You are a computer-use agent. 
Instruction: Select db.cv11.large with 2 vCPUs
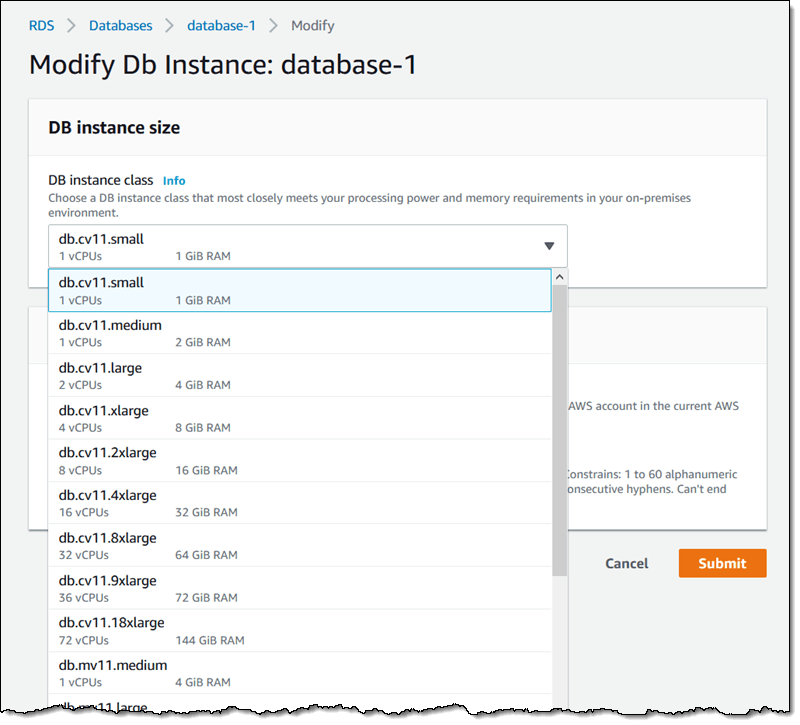[x=300, y=375]
